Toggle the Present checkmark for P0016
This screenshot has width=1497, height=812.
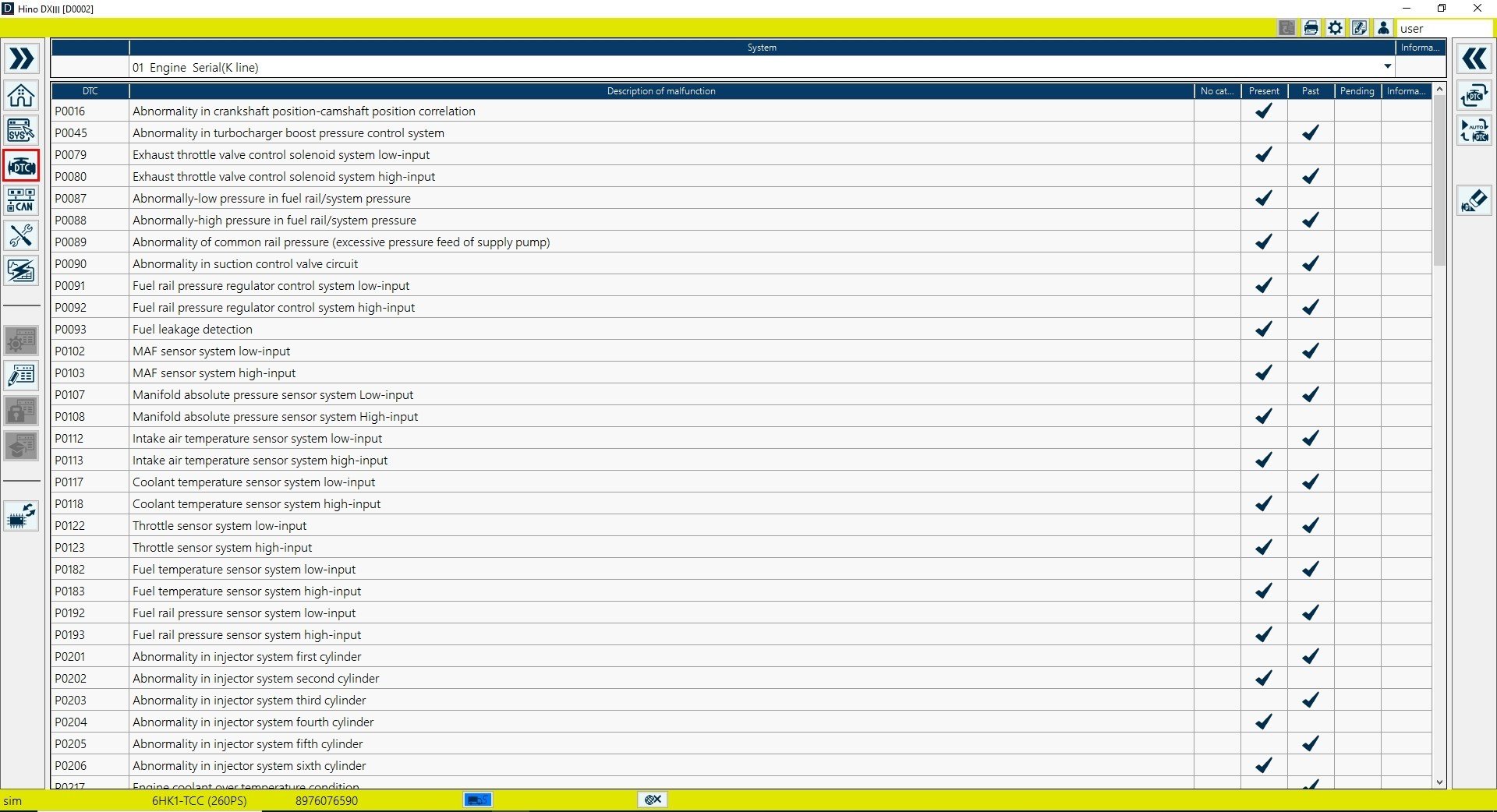coord(1264,111)
